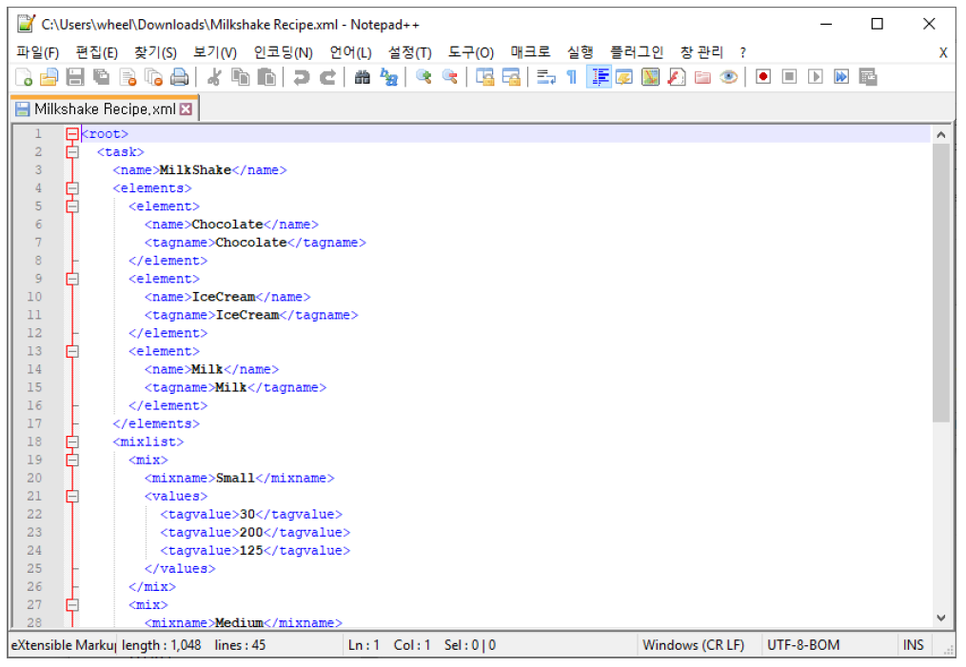Screen dimensions: 966x667
Task: Zoom out using the magnifier minus icon
Action: [x=450, y=77]
